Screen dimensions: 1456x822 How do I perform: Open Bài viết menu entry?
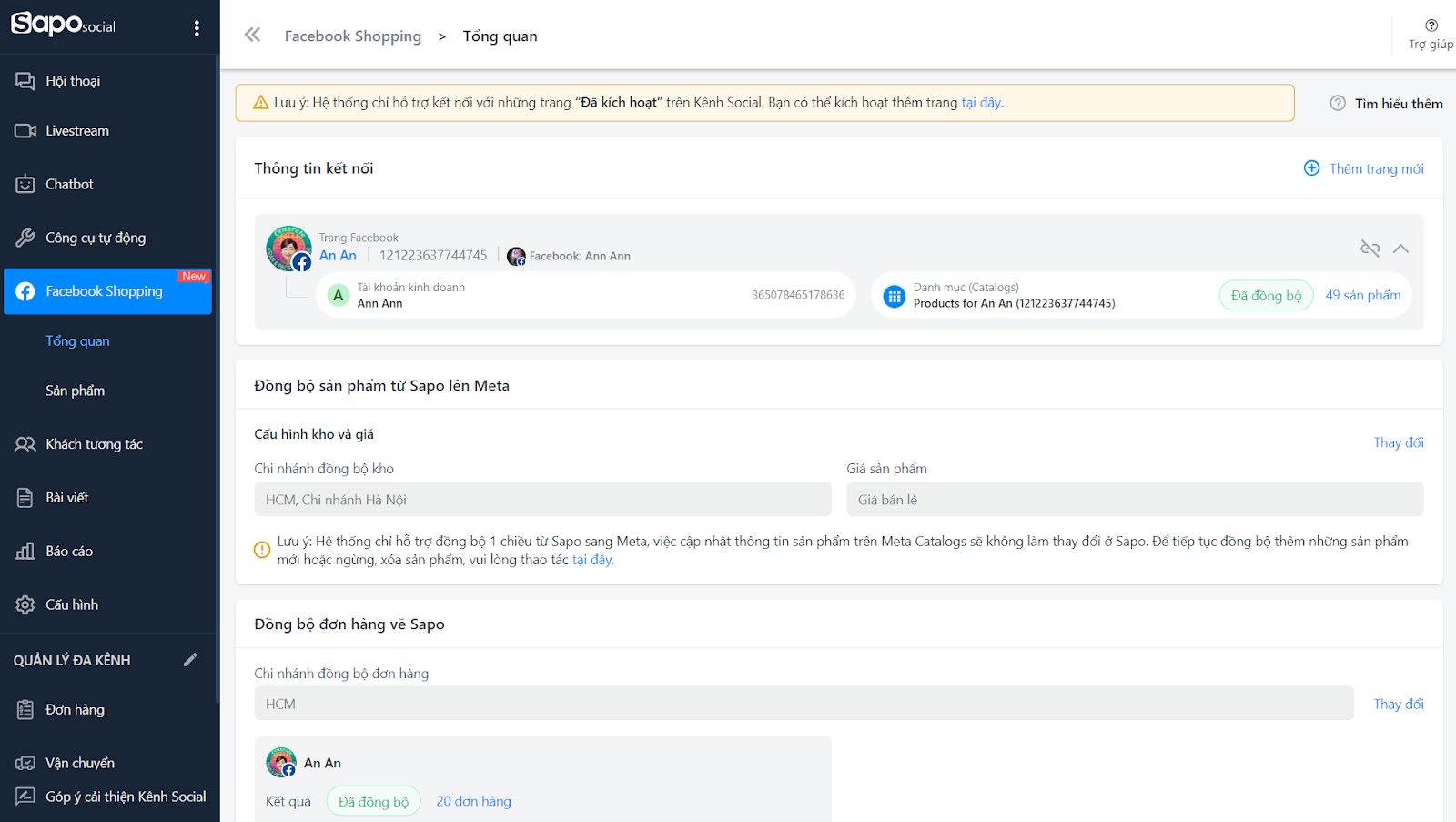point(67,498)
